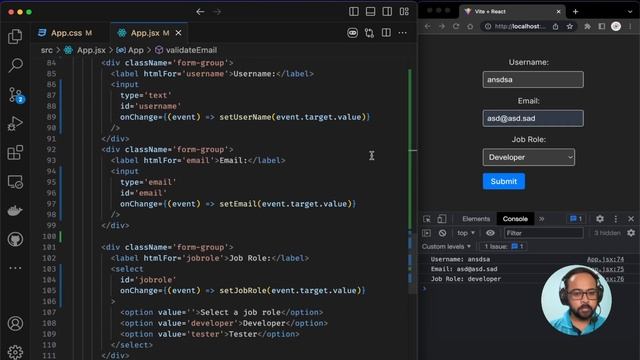This screenshot has width=640, height=360.
Task: Click the src breadcrumb
Action: pos(47,50)
